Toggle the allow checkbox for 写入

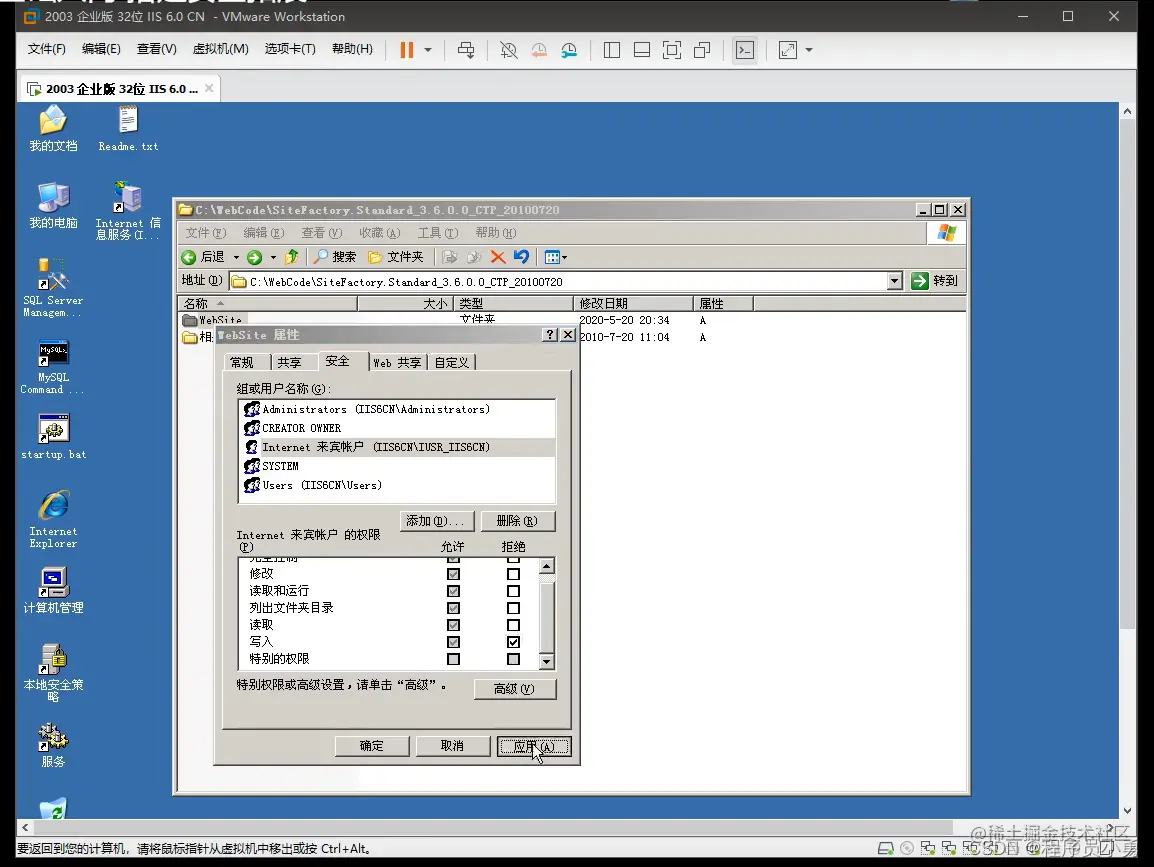click(453, 642)
